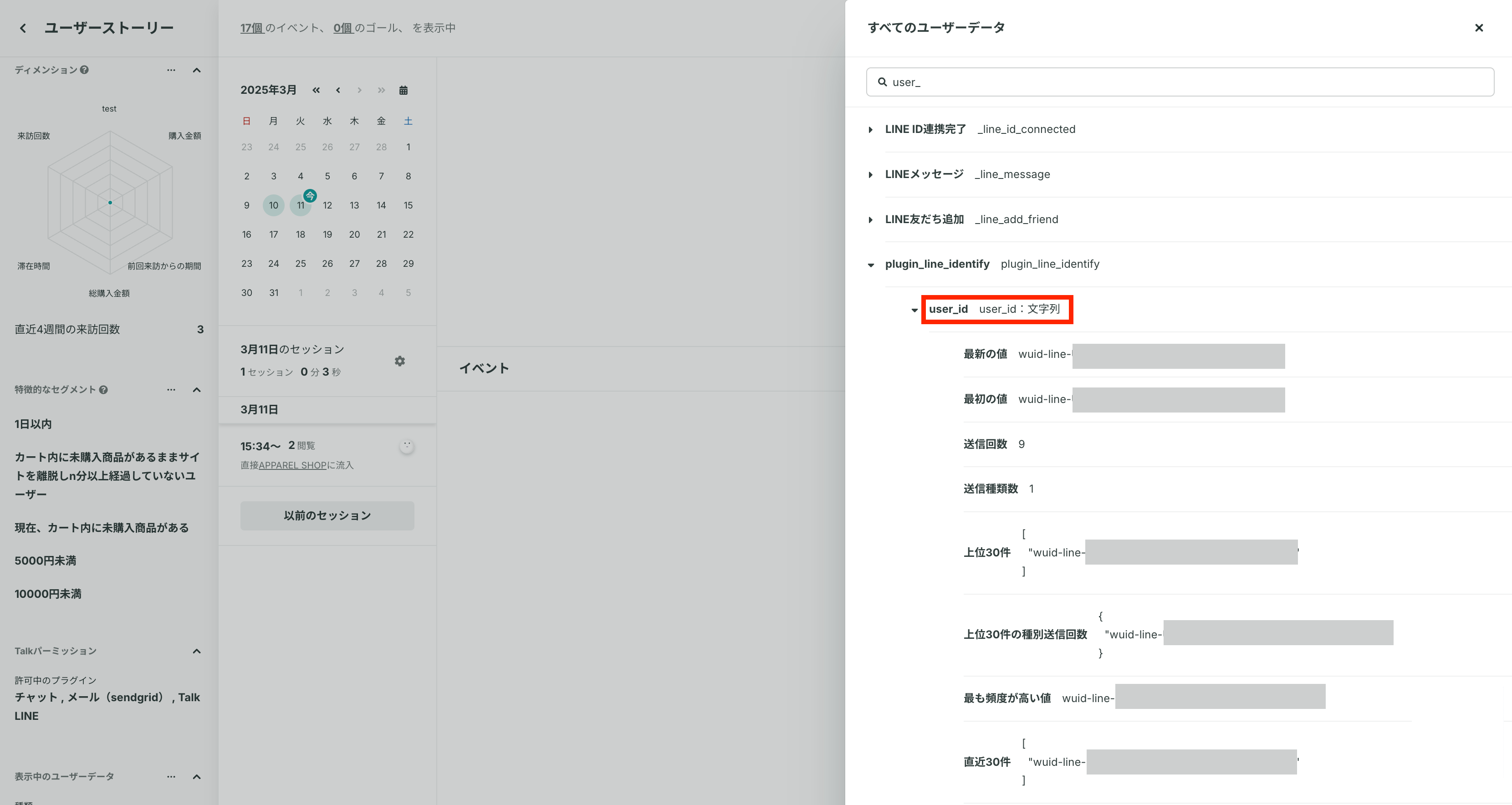Open the ellipsis menu for 表示中のユーザーデータ

point(171,777)
